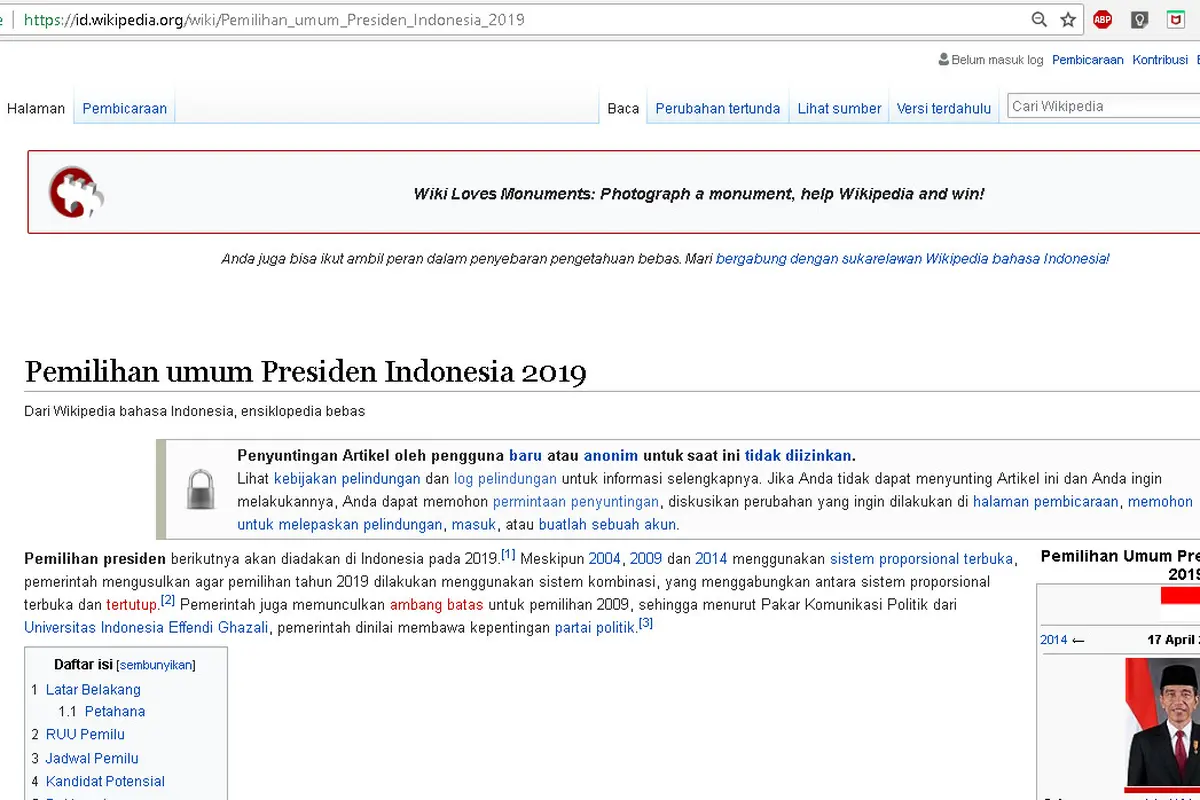The width and height of the screenshot is (1200, 800).
Task: Click the 'tidak diizinkan' link
Action: coord(798,455)
